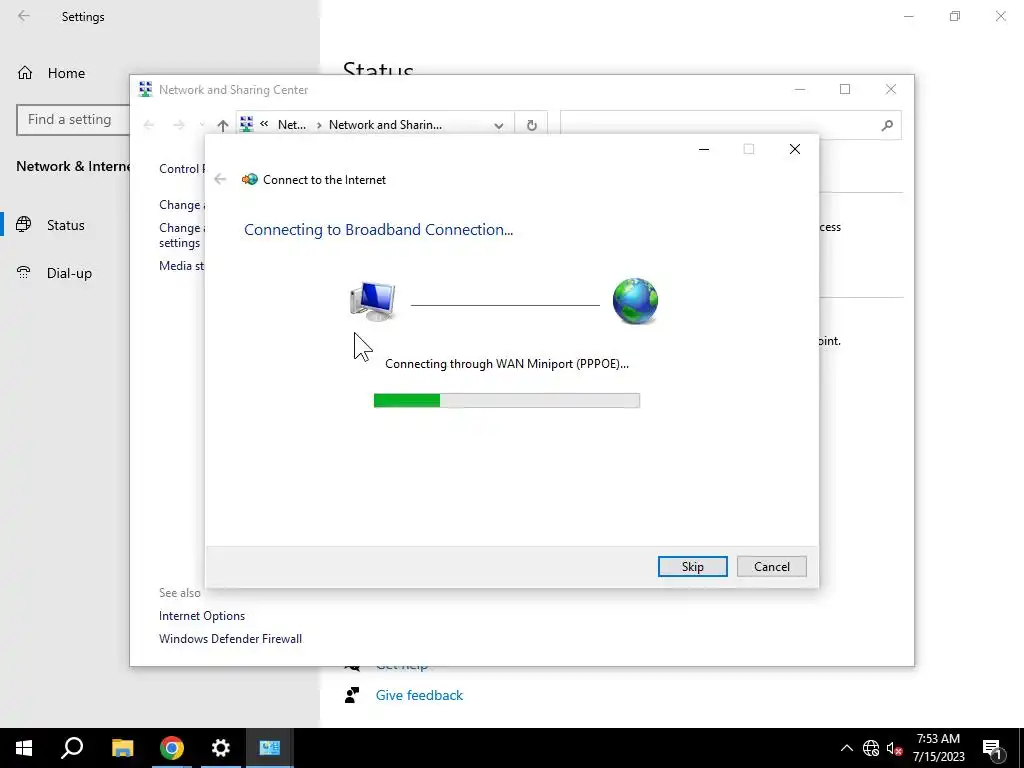Open Give feedback link in Settings
The height and width of the screenshot is (768, 1024).
[x=419, y=696]
